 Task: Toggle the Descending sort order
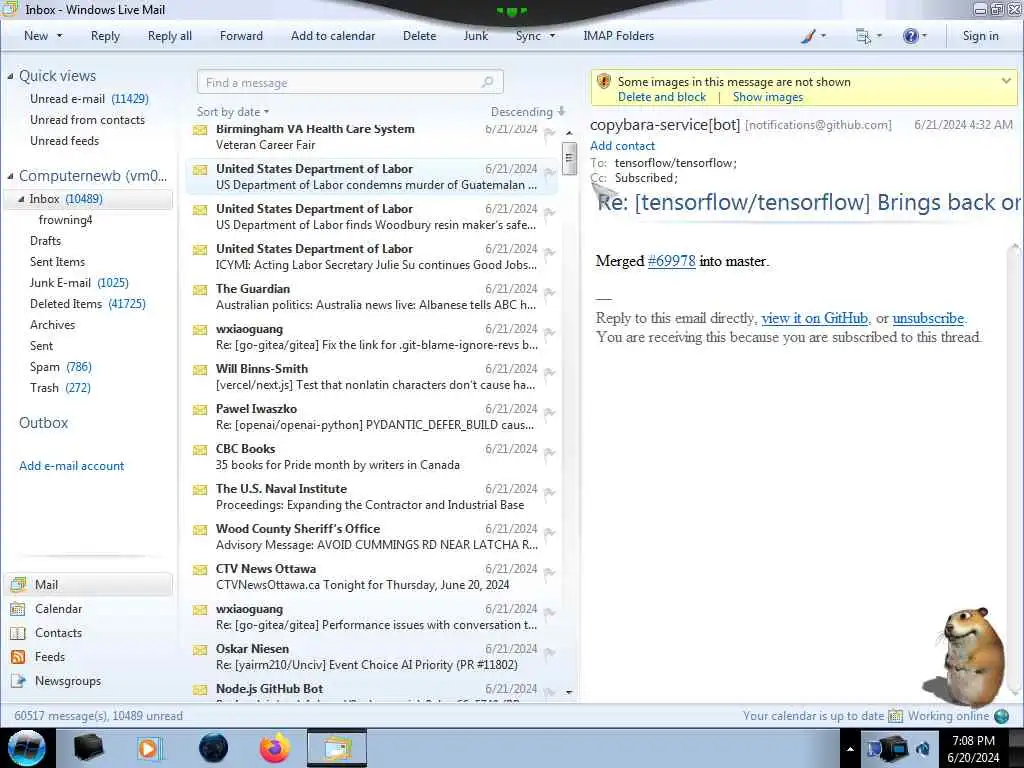click(528, 112)
